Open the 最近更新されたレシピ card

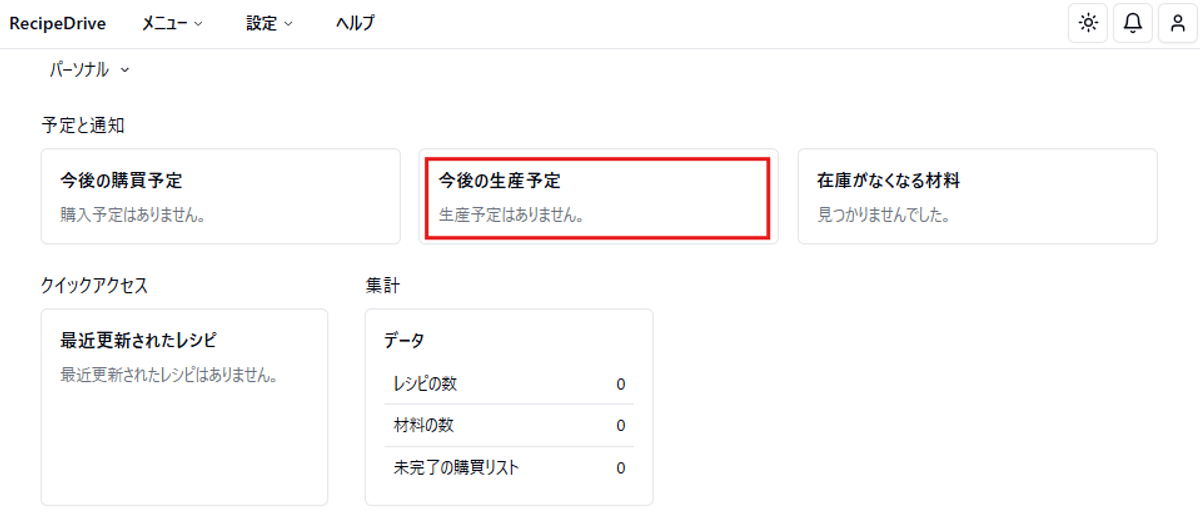(184, 407)
